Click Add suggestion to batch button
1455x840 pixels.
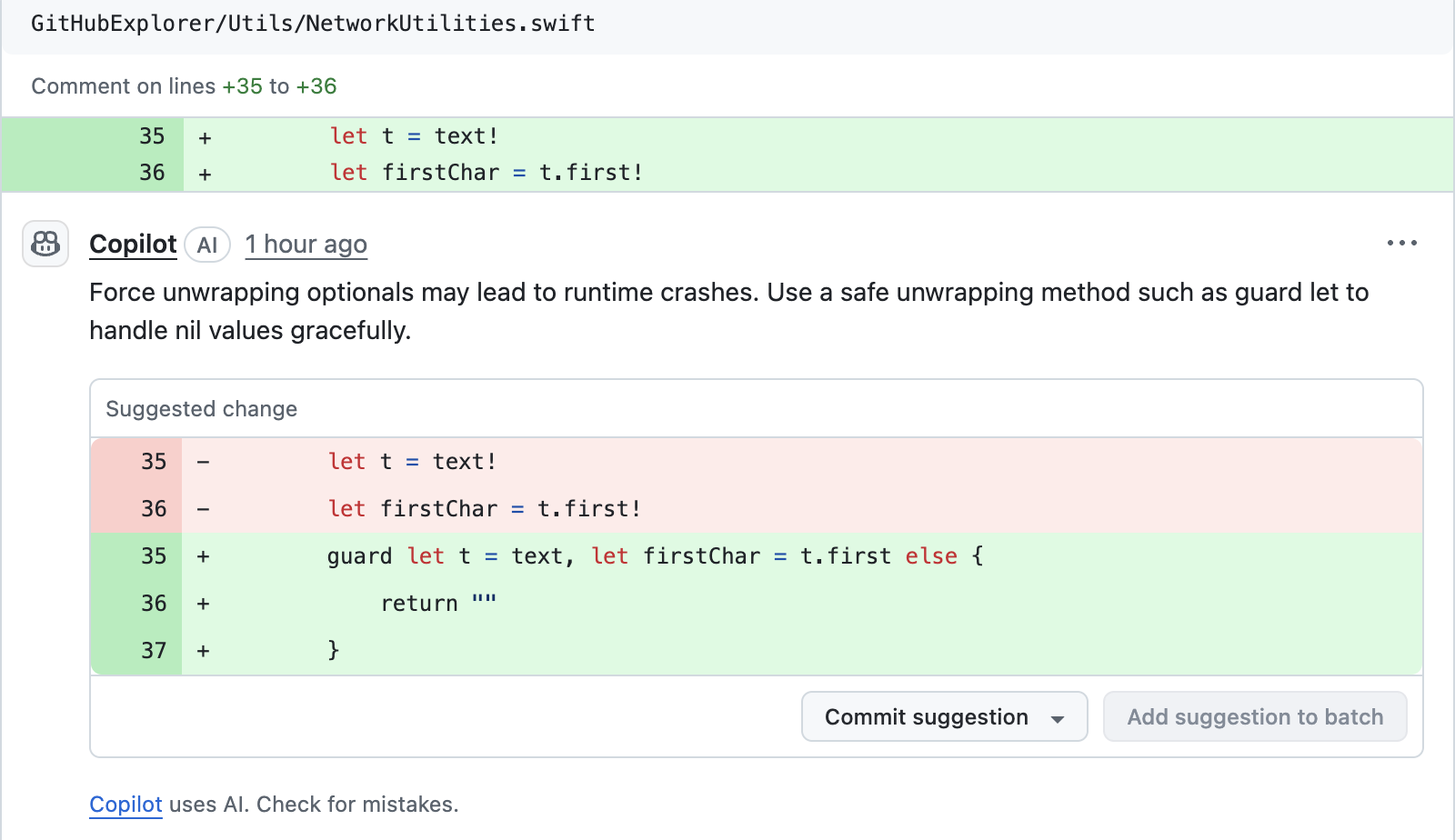click(x=1255, y=716)
